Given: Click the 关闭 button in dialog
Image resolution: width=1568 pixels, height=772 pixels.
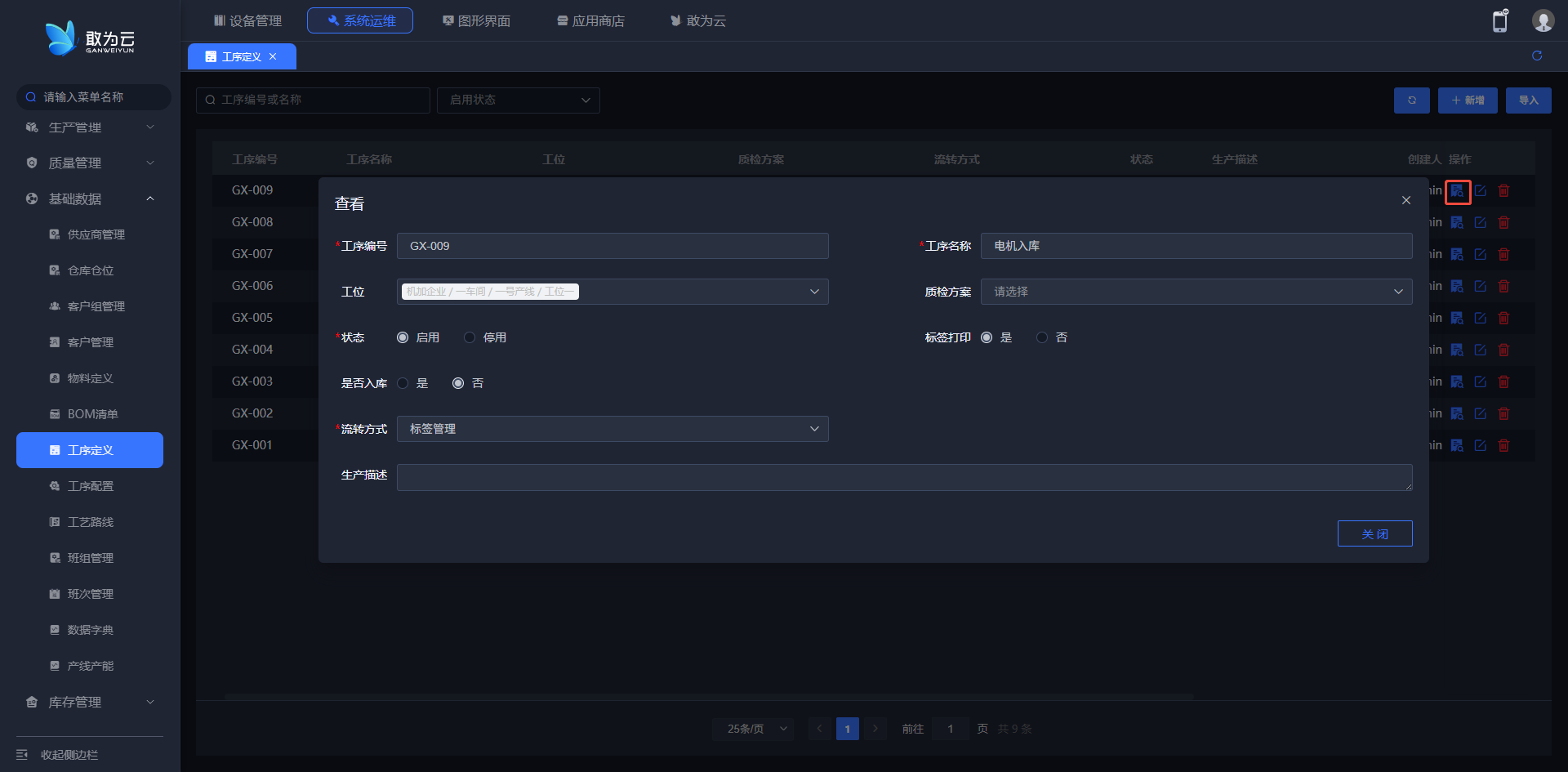Looking at the screenshot, I should click(x=1374, y=533).
